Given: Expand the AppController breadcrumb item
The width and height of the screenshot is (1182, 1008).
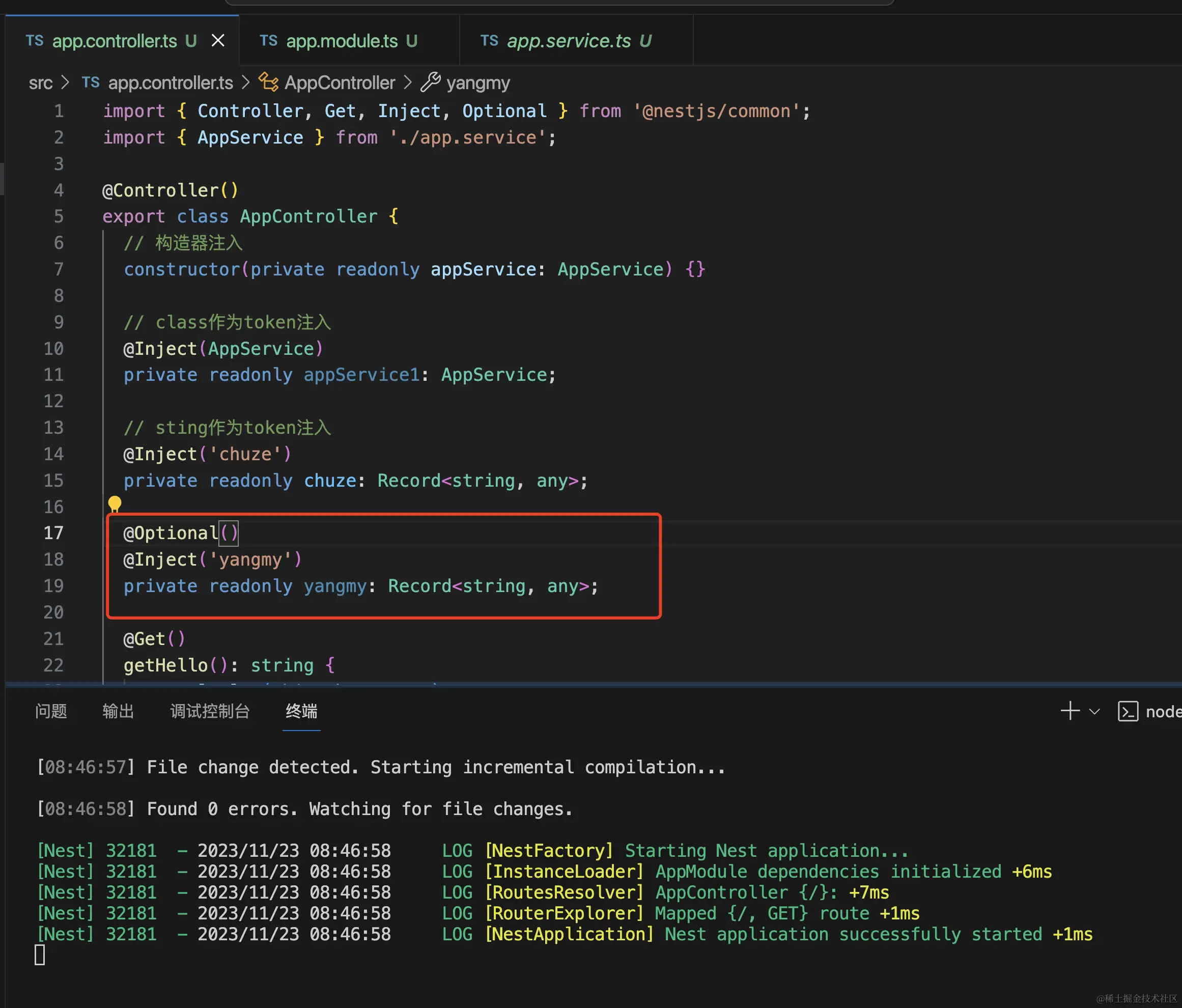Looking at the screenshot, I should pyautogui.click(x=340, y=82).
